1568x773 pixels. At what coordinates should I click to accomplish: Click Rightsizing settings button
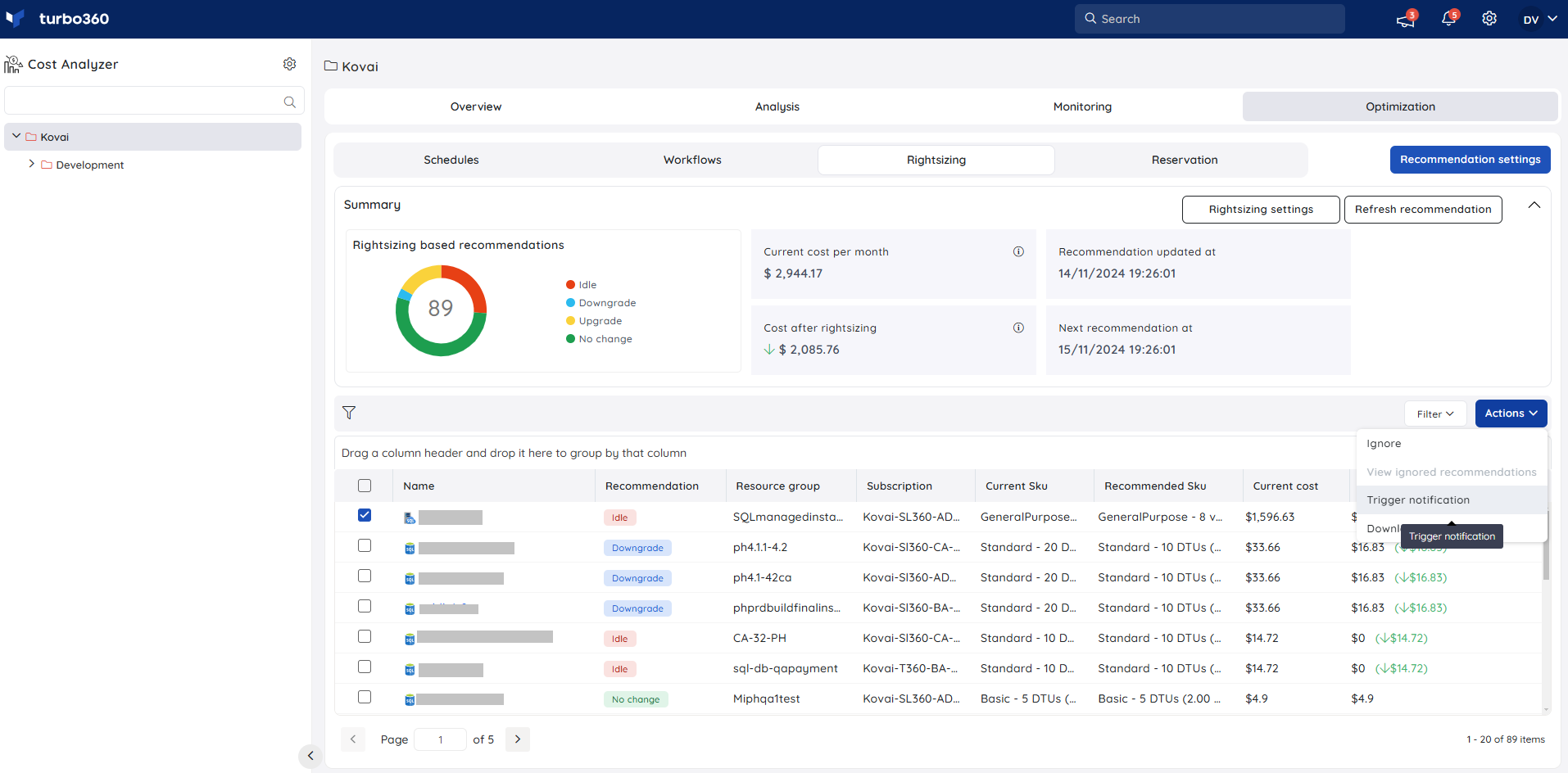[1261, 210]
